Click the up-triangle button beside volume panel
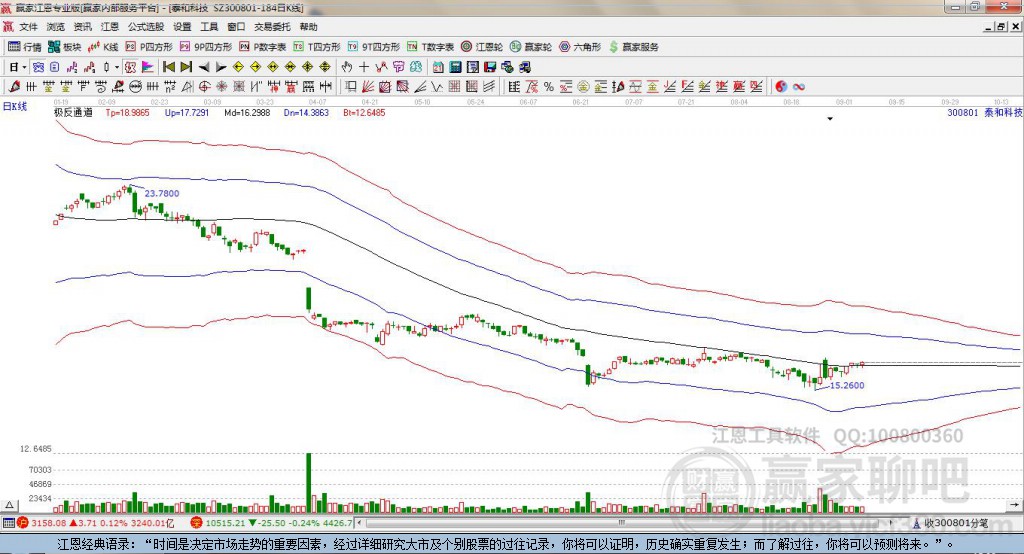Screen dimensions: 1024x554 pyautogui.click(x=9, y=505)
